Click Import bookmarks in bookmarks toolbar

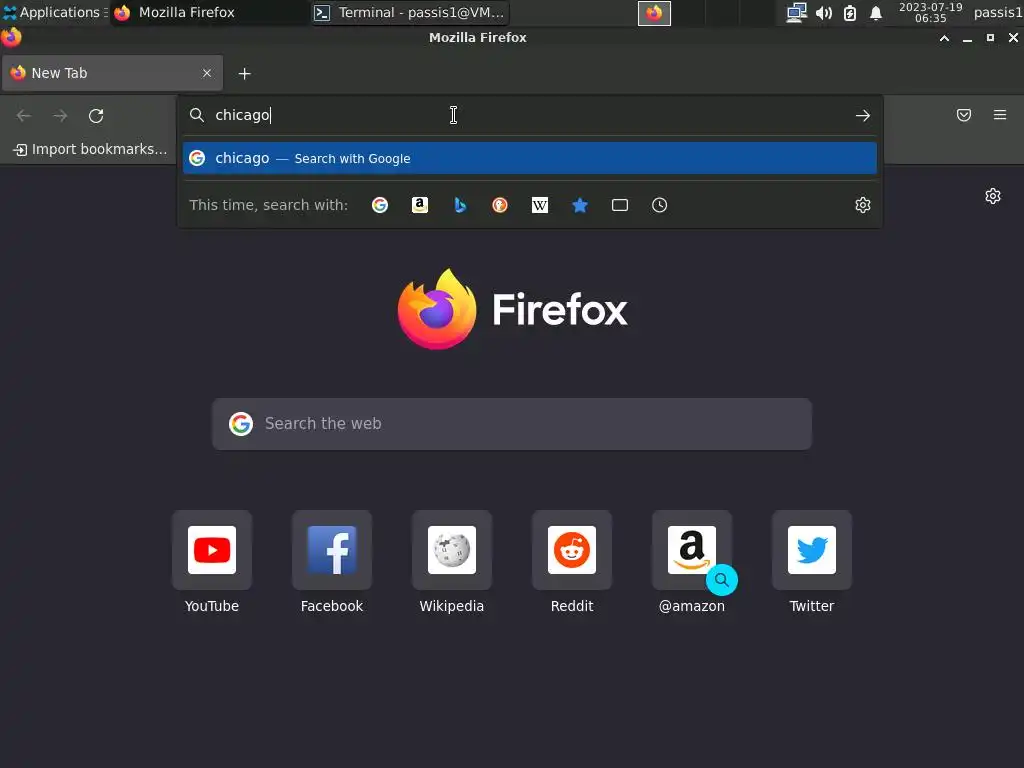(x=90, y=150)
